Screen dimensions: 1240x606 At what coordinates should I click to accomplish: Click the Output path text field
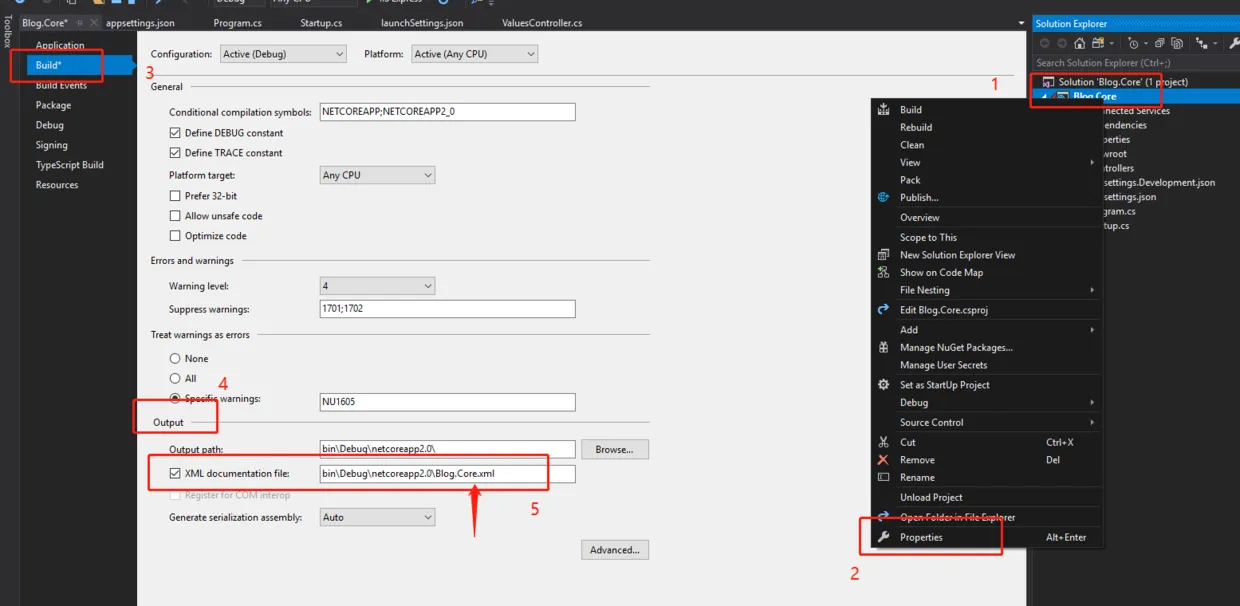pos(447,449)
